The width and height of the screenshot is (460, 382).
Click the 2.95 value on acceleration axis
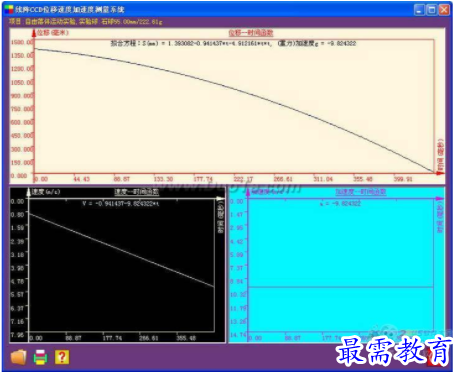[x=237, y=228]
